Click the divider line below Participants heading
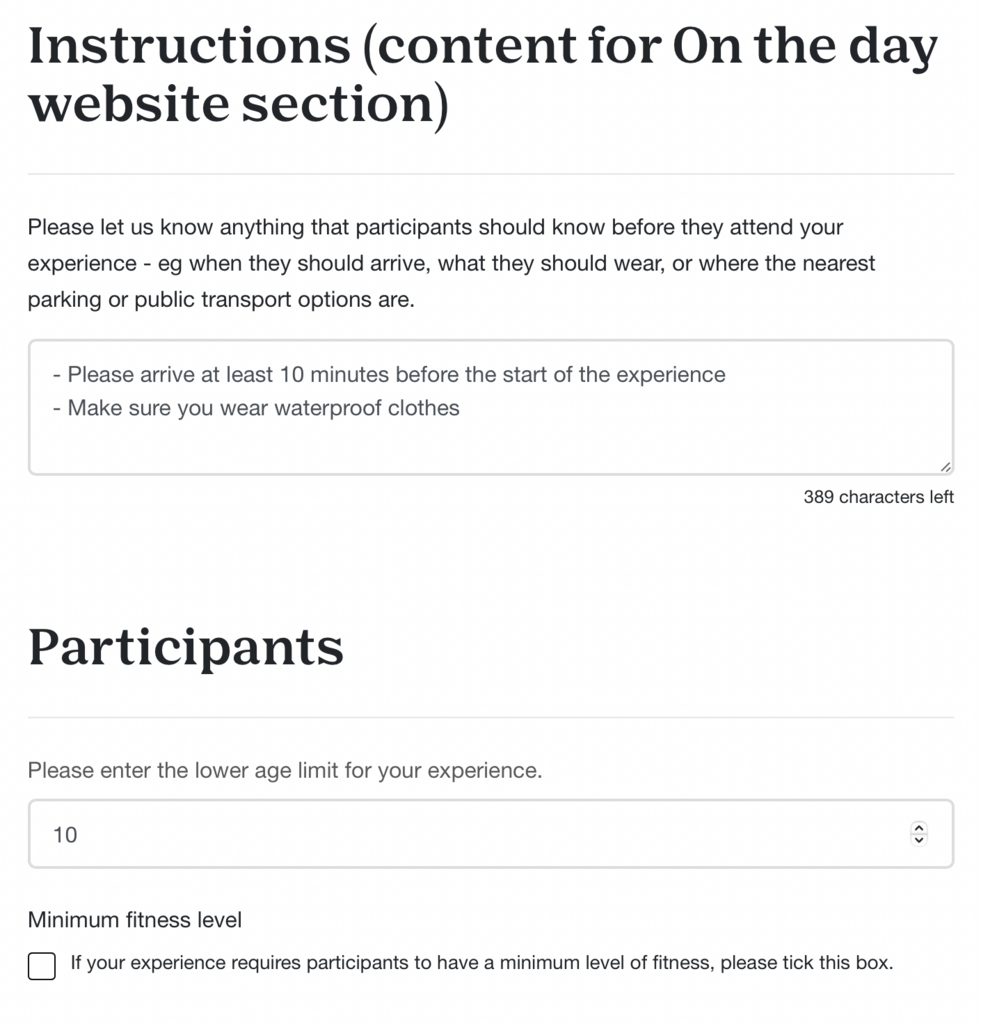The width and height of the screenshot is (981, 1024). pos(490,717)
